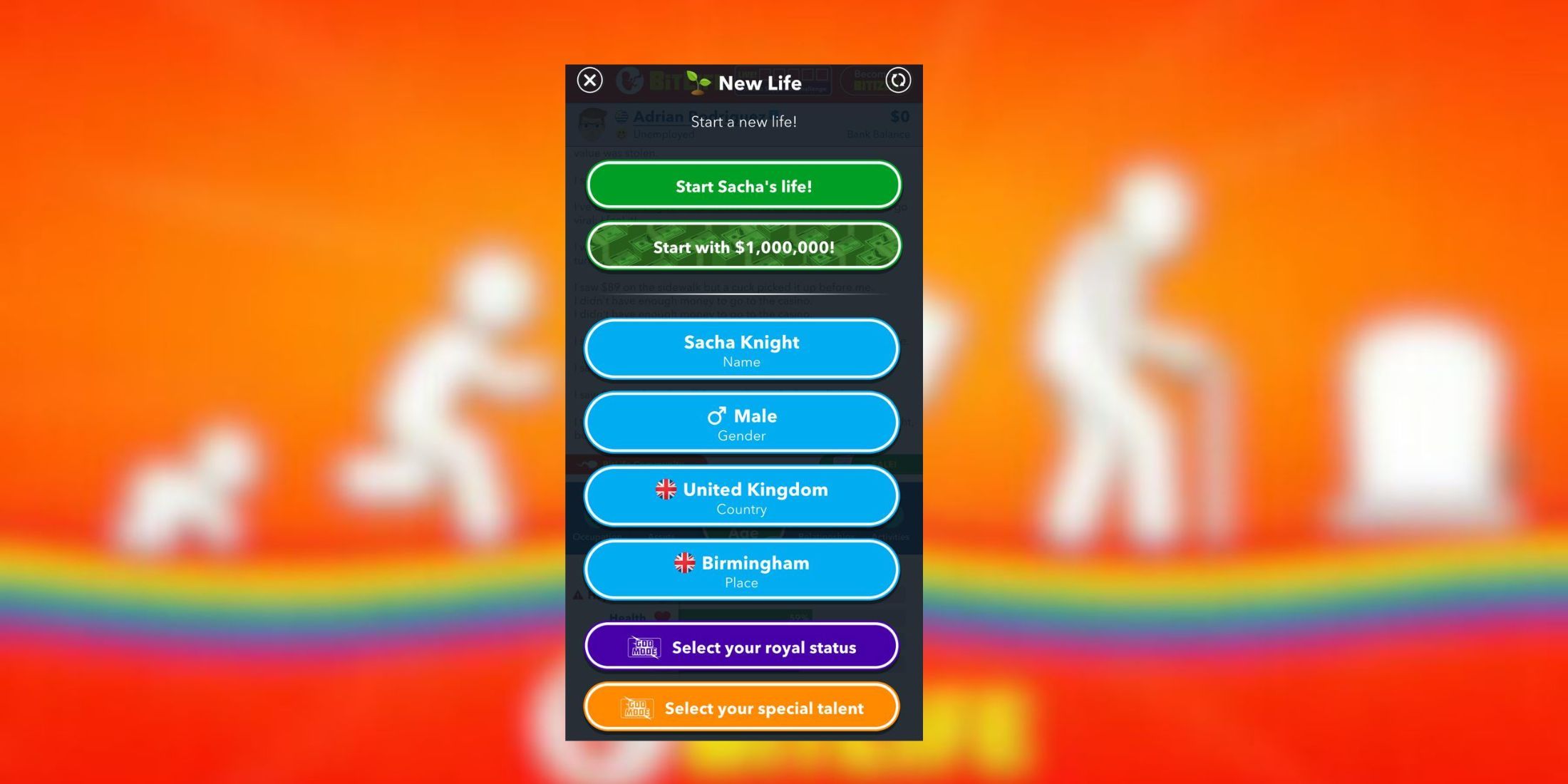1568x784 pixels.
Task: Toggle country away from United Kingdom
Action: point(742,497)
